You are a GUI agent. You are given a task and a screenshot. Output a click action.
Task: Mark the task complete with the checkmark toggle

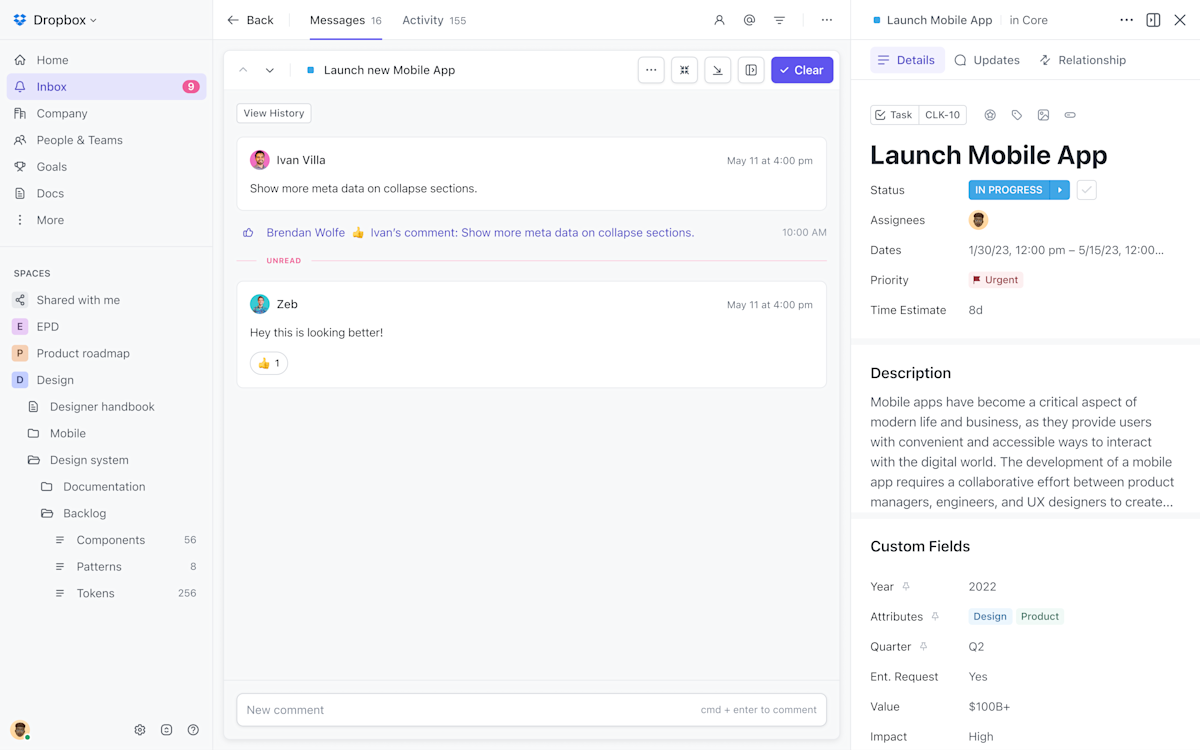coord(1086,189)
